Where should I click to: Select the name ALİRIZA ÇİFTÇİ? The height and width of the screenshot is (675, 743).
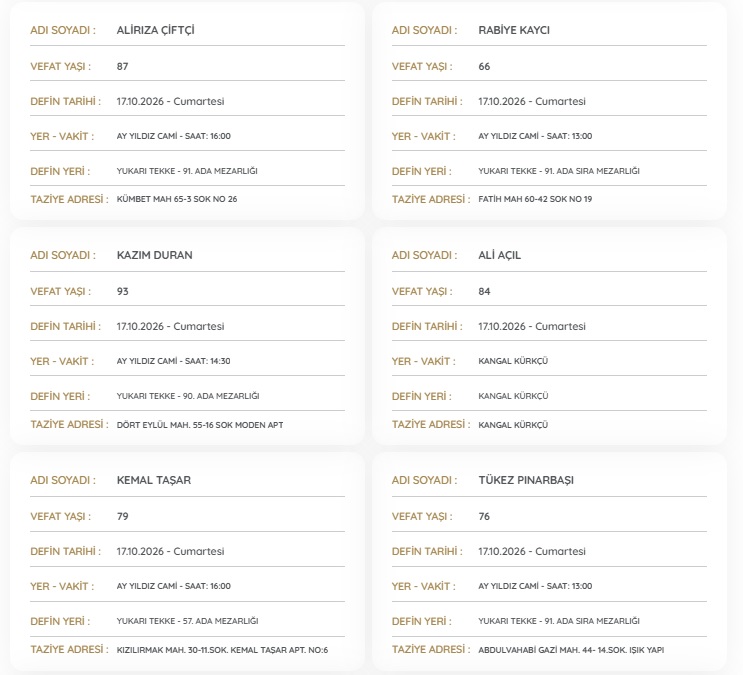(x=155, y=30)
